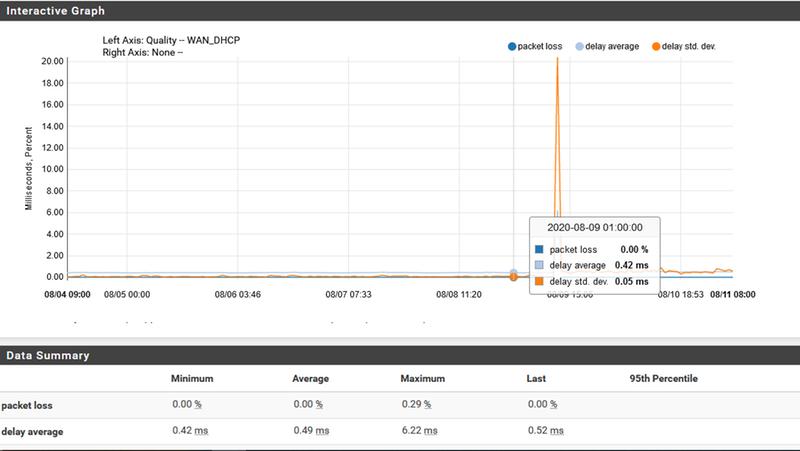The width and height of the screenshot is (800, 451).
Task: Click the Minimum column header
Action: click(x=192, y=379)
